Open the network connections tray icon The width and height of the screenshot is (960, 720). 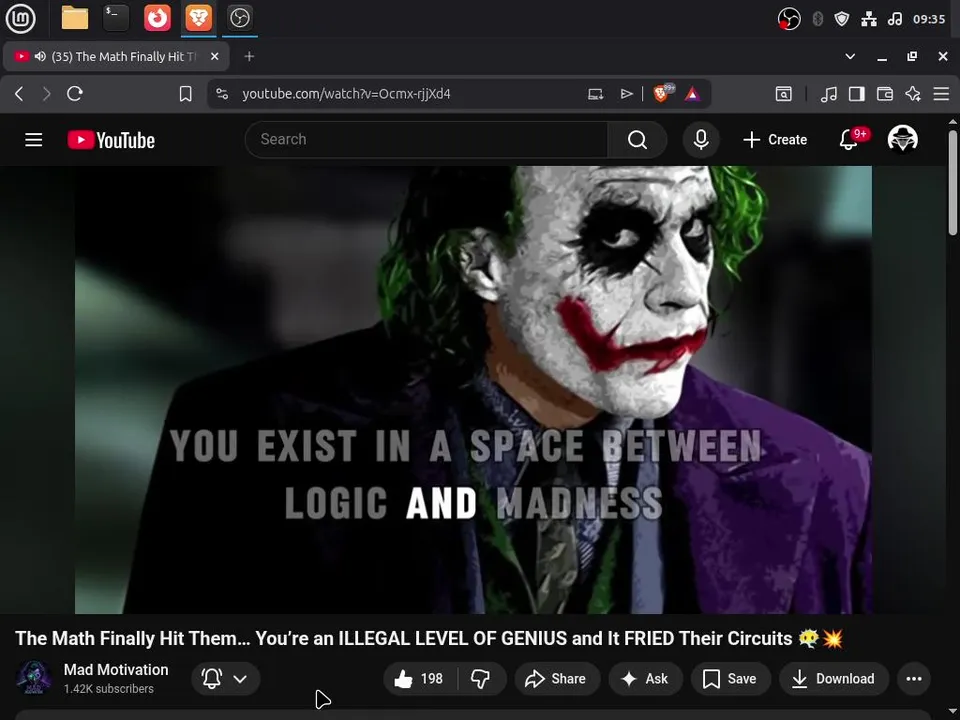[x=869, y=19]
